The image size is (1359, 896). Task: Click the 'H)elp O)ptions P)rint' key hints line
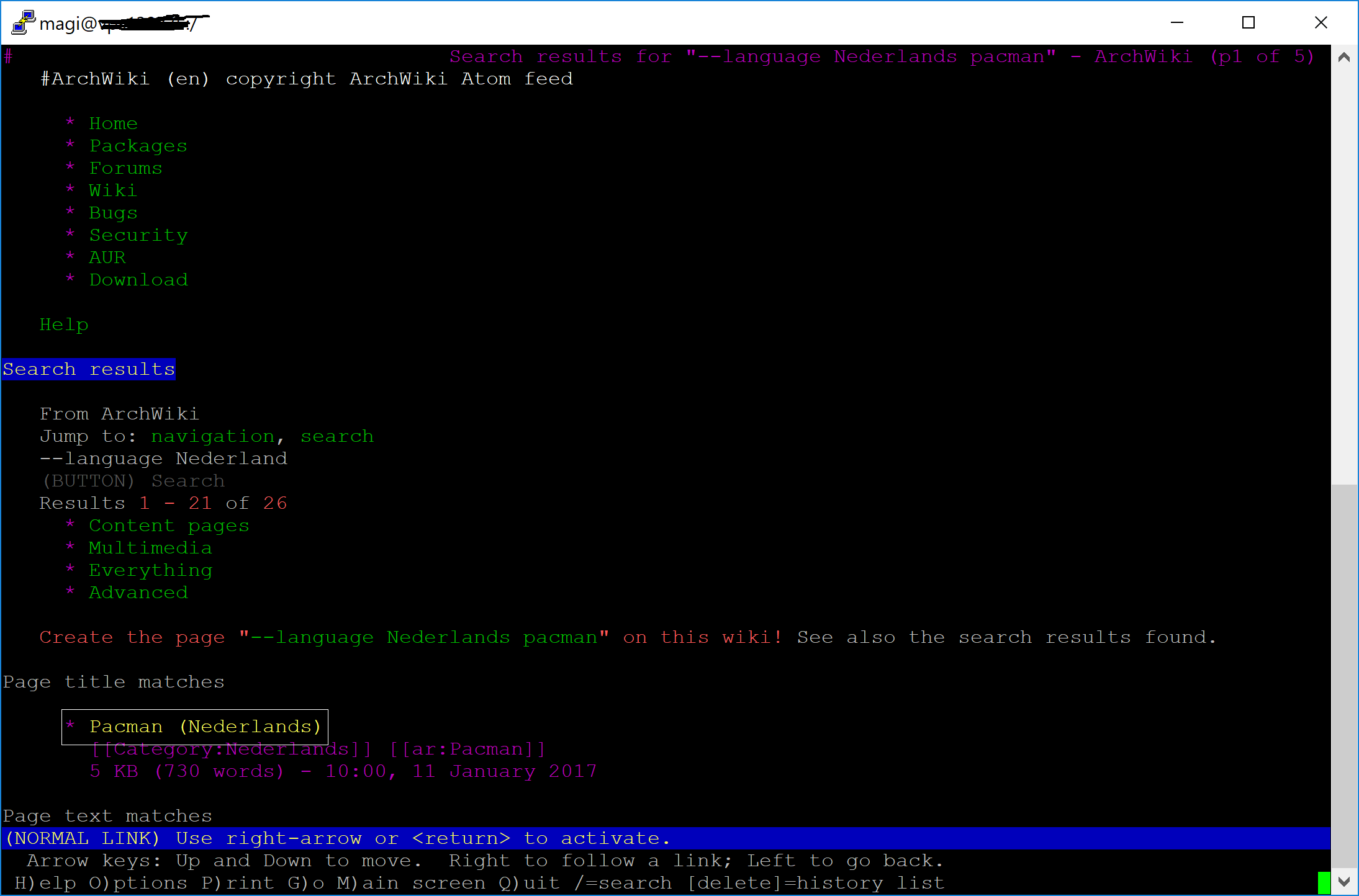[x=479, y=883]
